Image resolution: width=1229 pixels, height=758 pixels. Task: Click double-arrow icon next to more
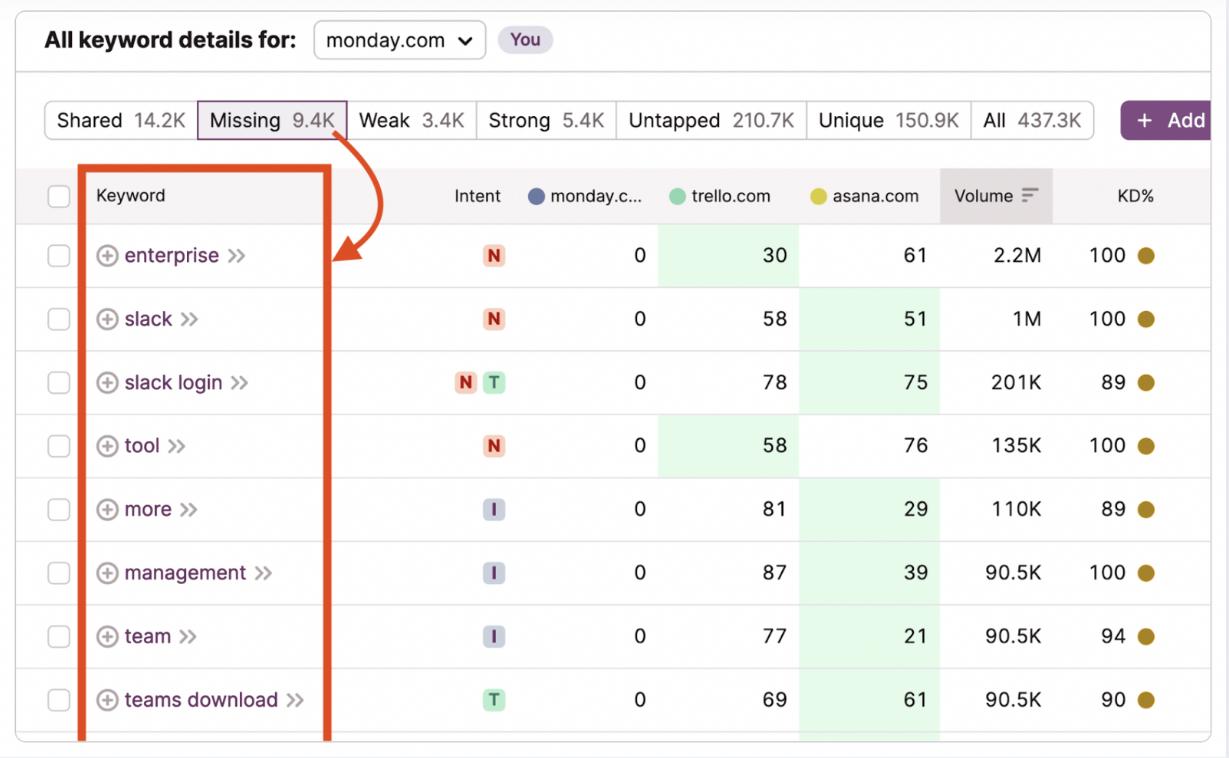click(x=188, y=510)
